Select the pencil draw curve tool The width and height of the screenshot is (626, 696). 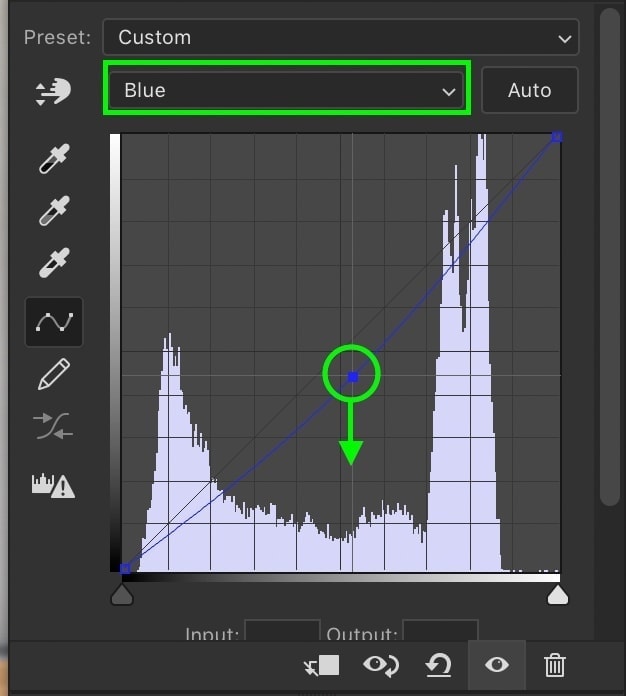pos(54,374)
